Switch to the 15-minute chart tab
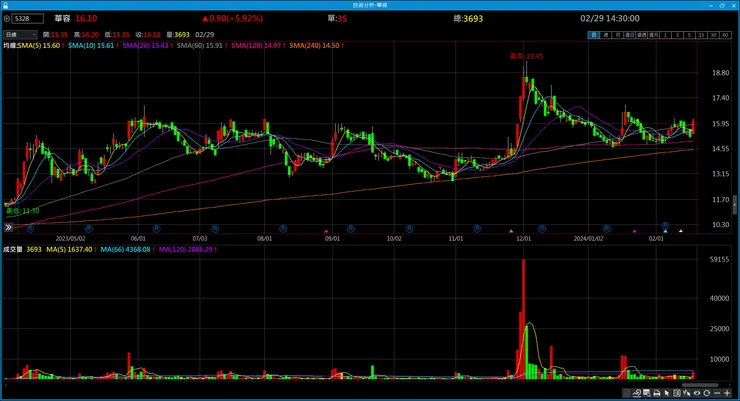The height and width of the screenshot is (401, 740). (702, 35)
